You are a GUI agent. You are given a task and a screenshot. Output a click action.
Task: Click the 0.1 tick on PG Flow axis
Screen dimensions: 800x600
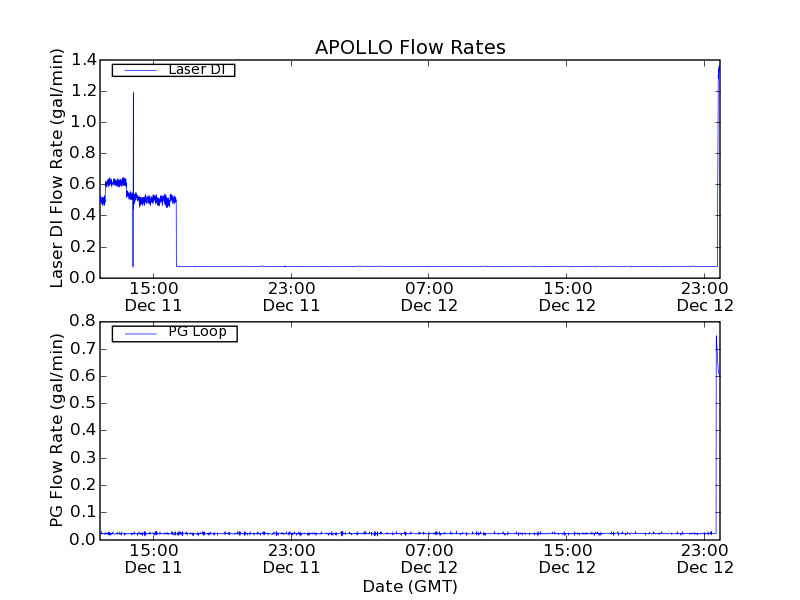(x=83, y=512)
